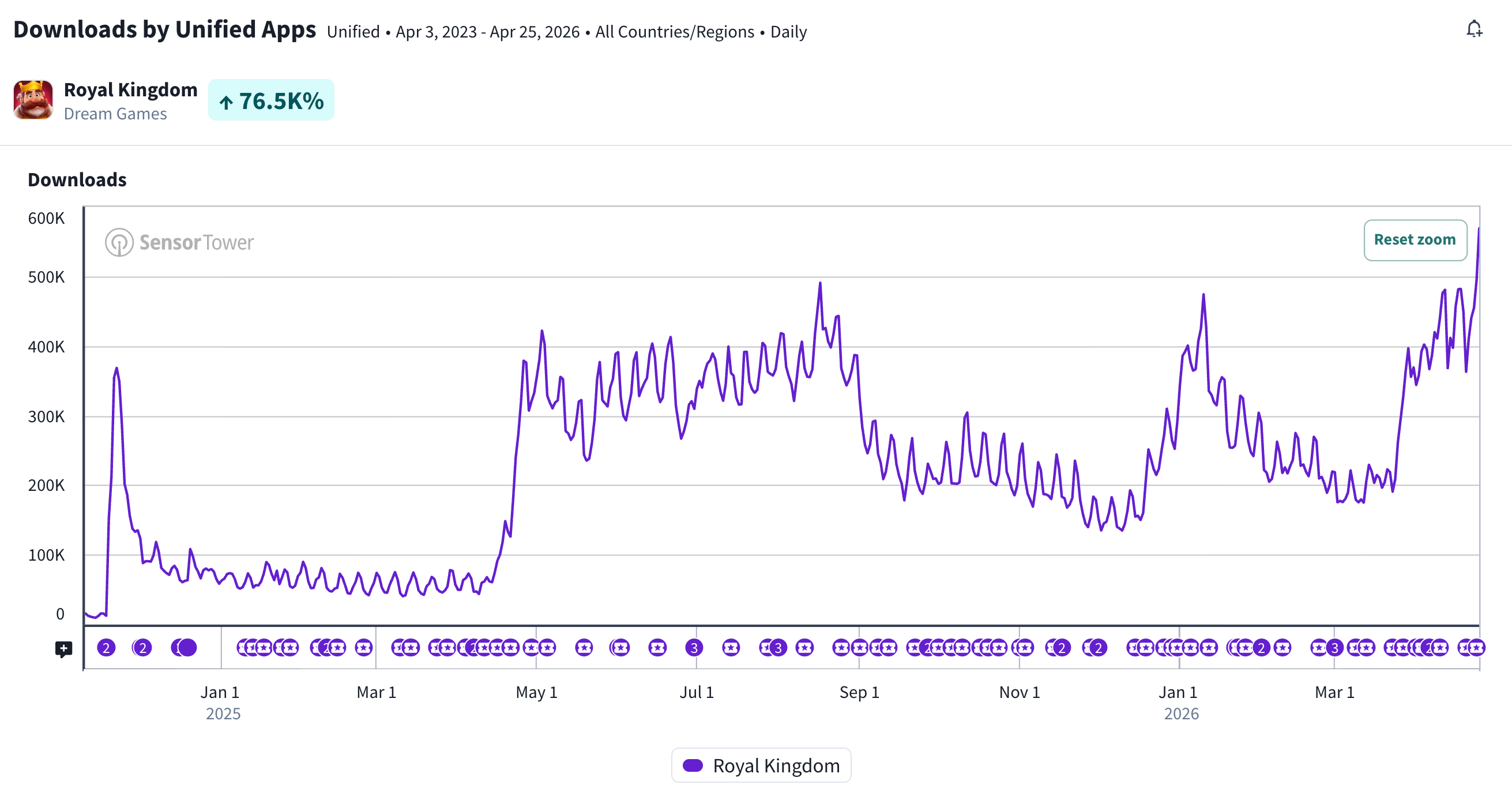Click the purple legend color swatch

[x=693, y=765]
